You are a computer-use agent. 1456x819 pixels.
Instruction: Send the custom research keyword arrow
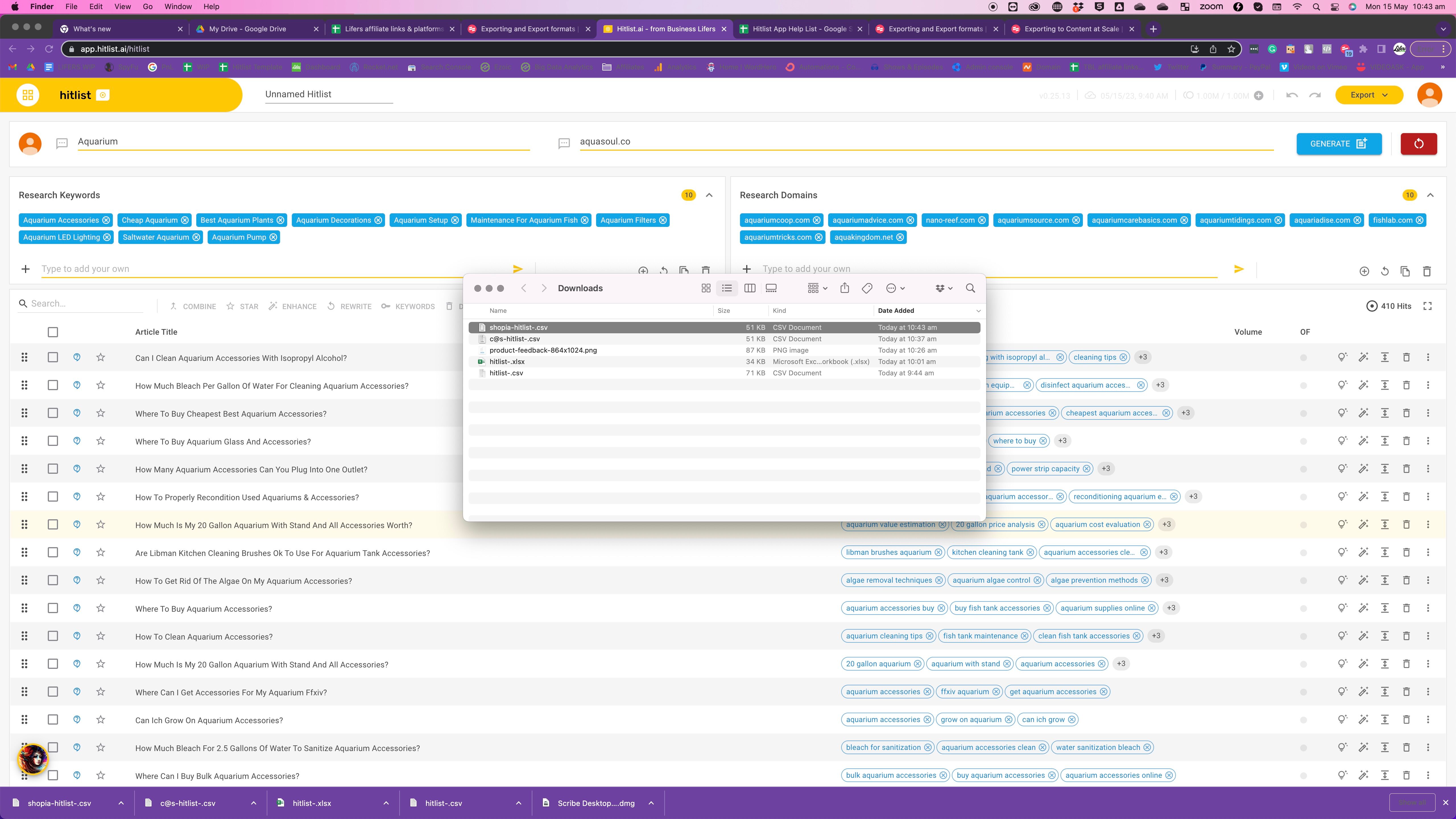518,269
